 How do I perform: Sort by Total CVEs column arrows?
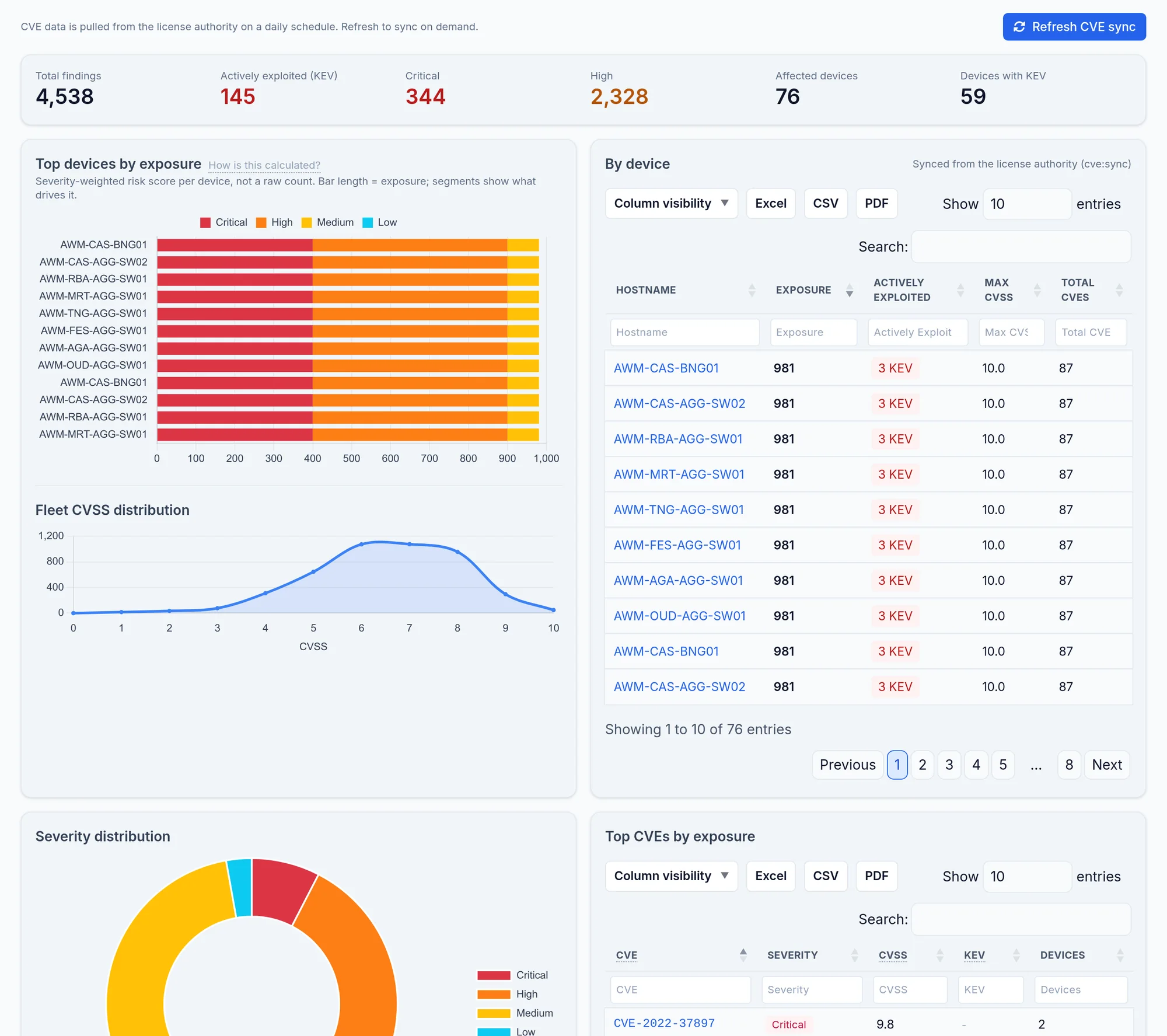pos(1119,290)
